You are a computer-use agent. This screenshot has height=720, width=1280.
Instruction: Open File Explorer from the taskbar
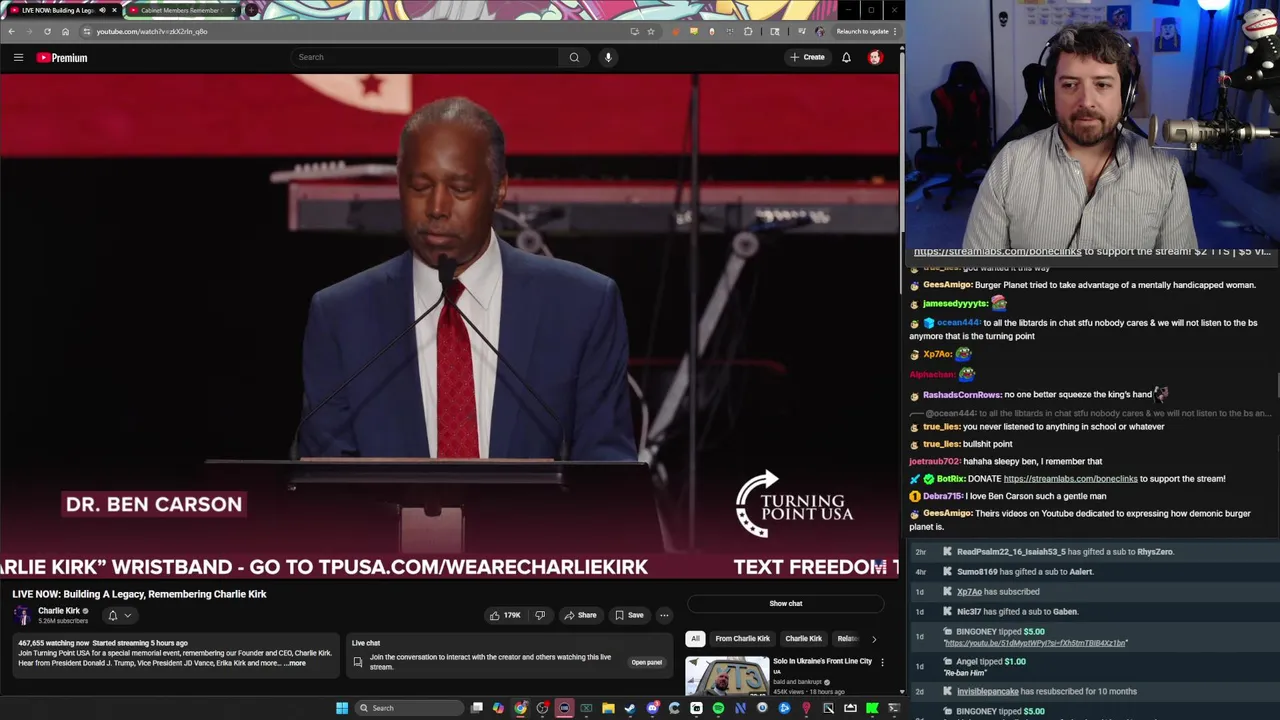click(608, 708)
